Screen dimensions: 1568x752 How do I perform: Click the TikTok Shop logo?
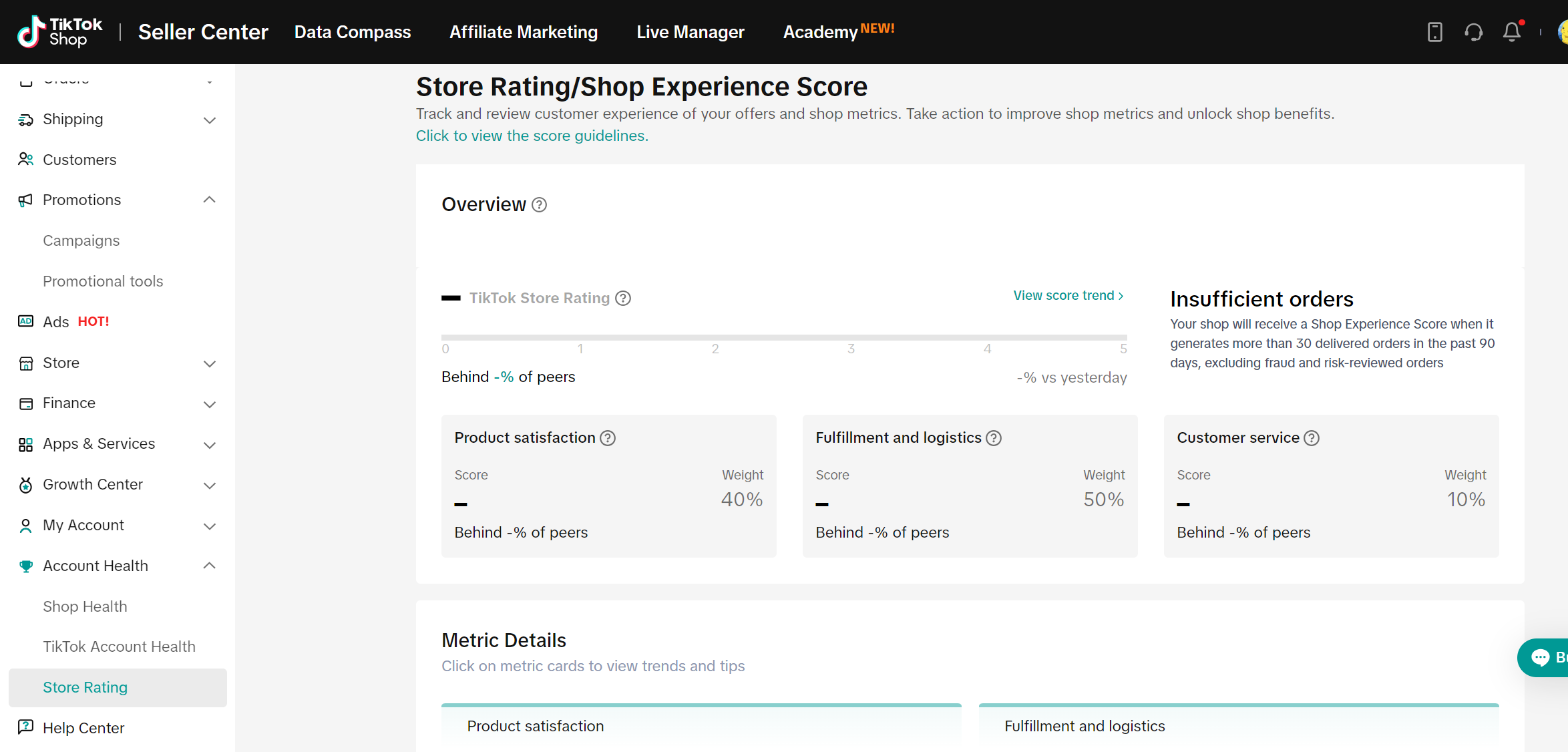pos(60,32)
